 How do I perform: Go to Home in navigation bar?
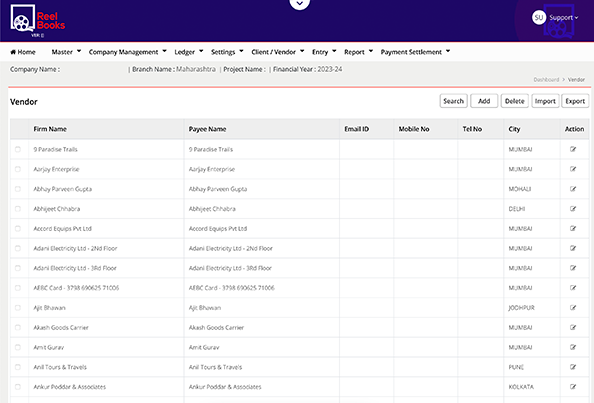tap(23, 52)
